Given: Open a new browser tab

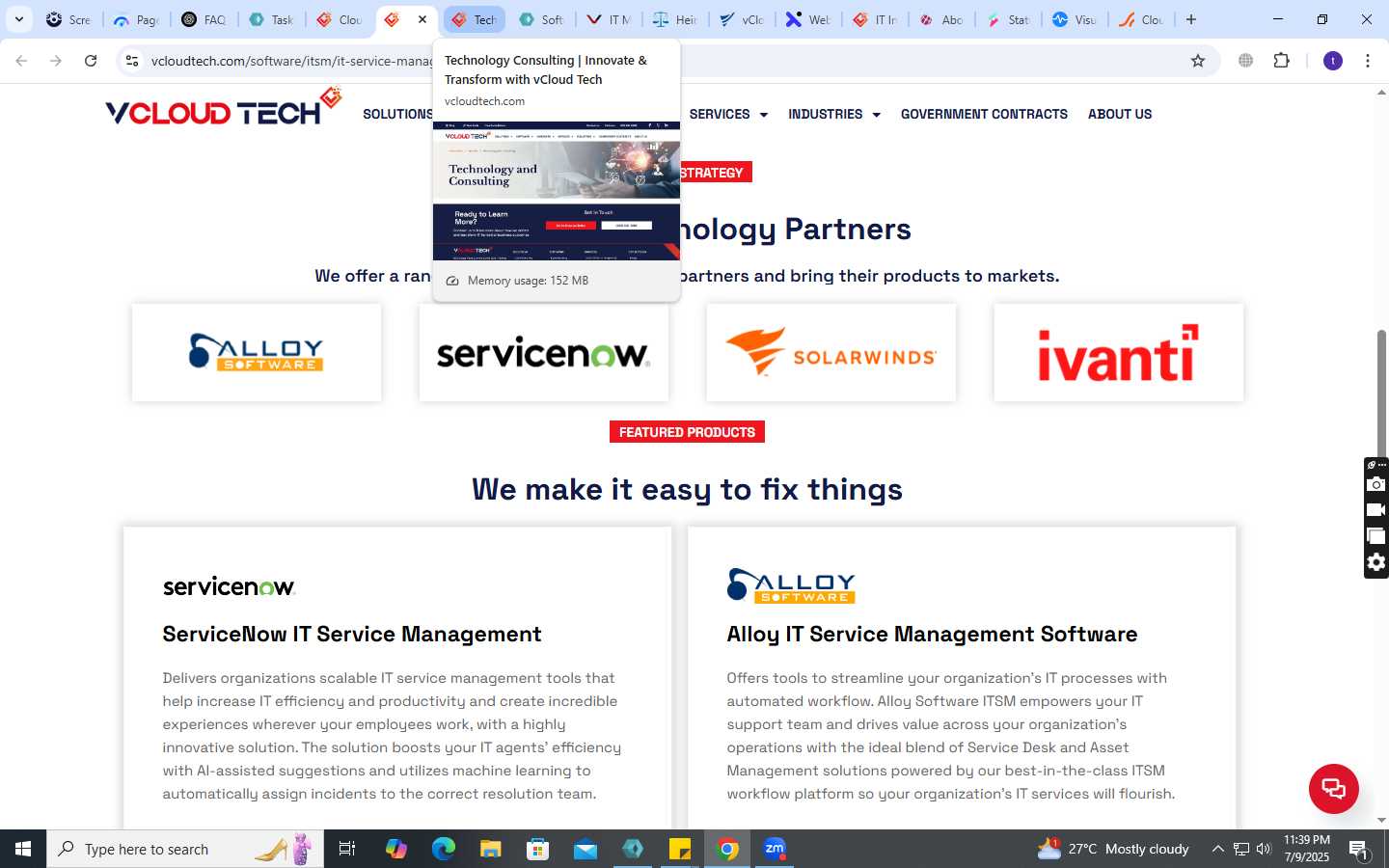Looking at the screenshot, I should click(1191, 19).
